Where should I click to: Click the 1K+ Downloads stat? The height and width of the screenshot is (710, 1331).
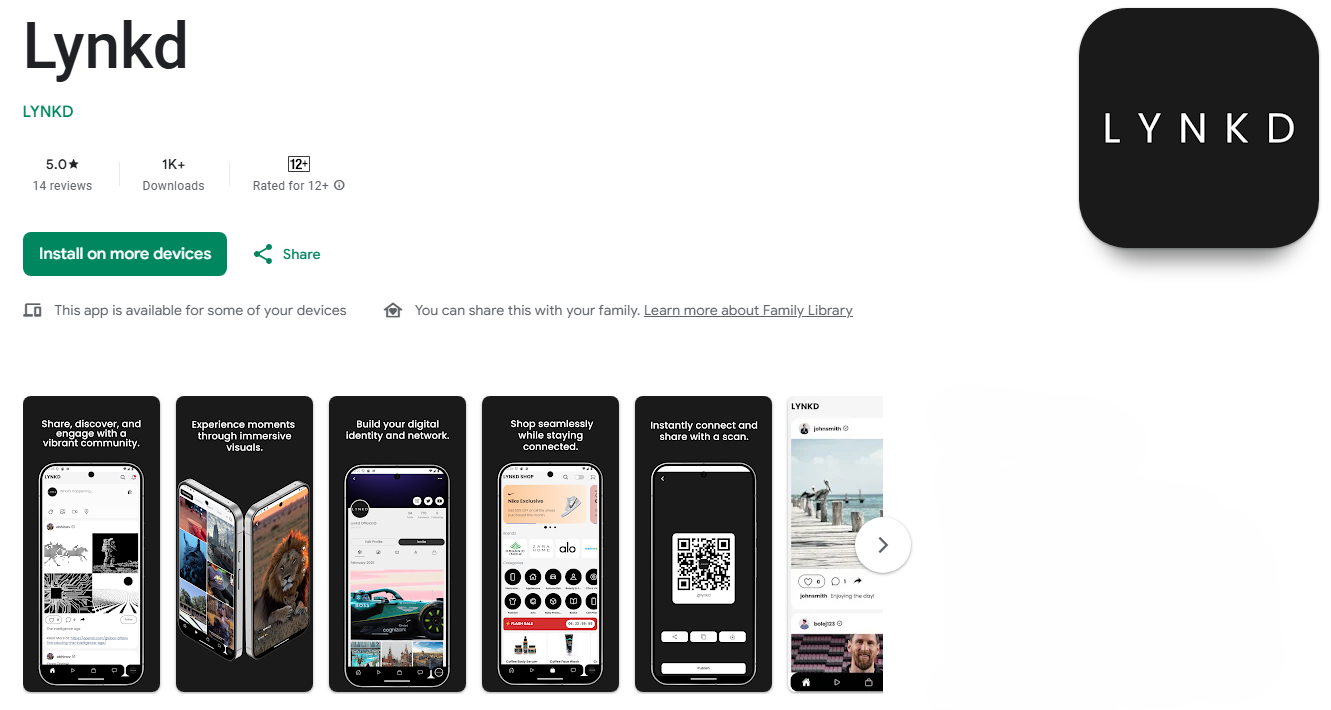click(x=173, y=174)
